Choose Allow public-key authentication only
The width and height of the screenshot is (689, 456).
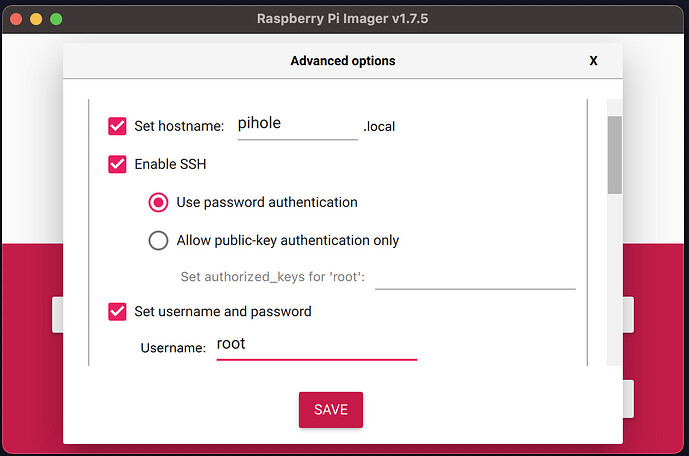pyautogui.click(x=158, y=240)
